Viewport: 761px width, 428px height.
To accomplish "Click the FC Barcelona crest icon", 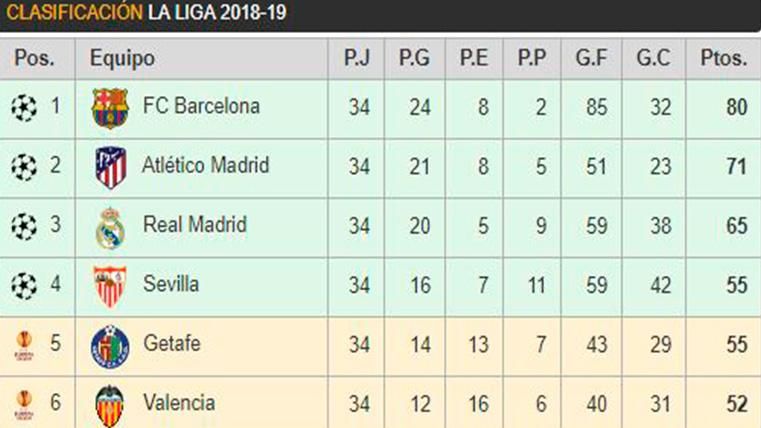I will click(110, 108).
